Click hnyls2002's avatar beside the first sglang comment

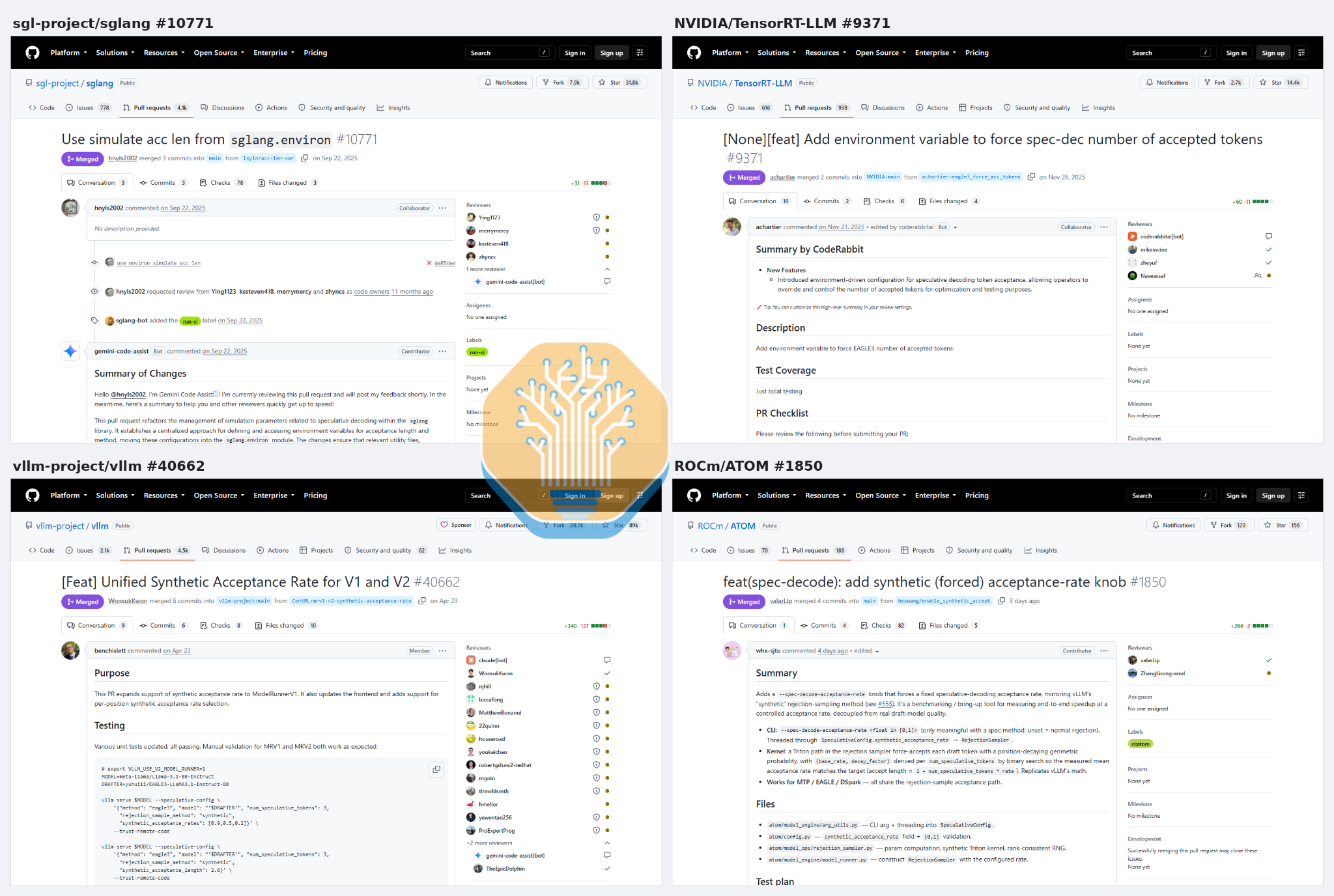click(x=70, y=208)
